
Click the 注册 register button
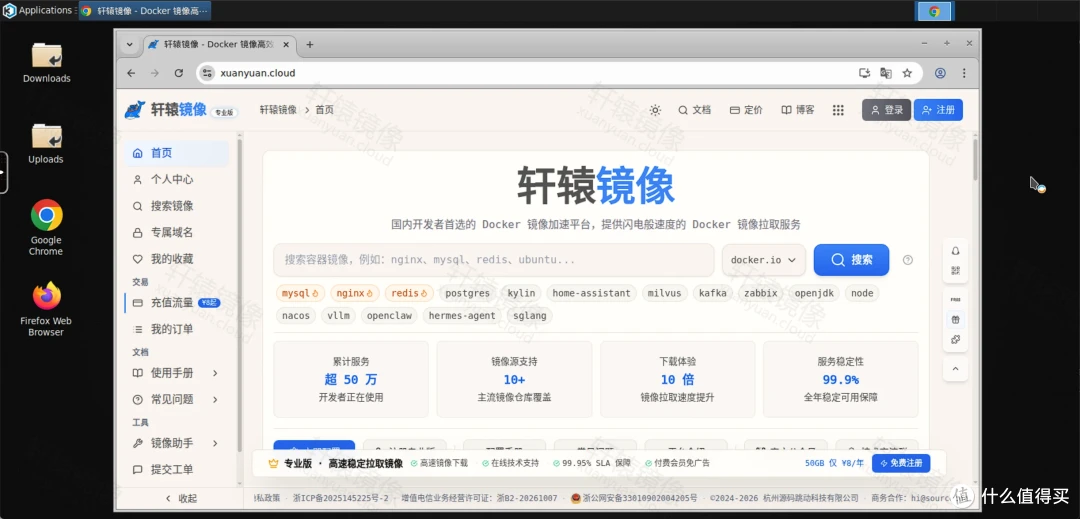pos(938,110)
